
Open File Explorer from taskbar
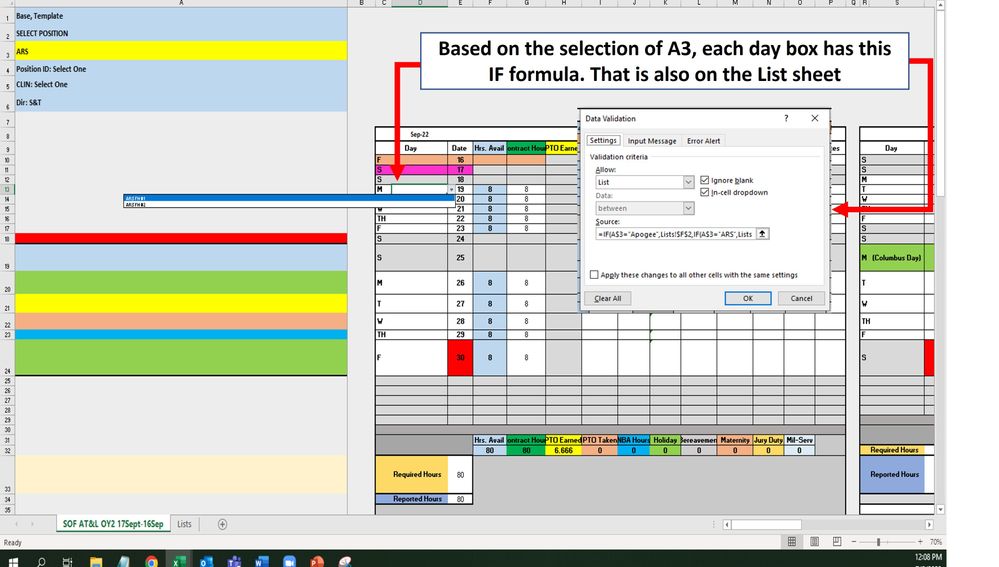(96, 561)
